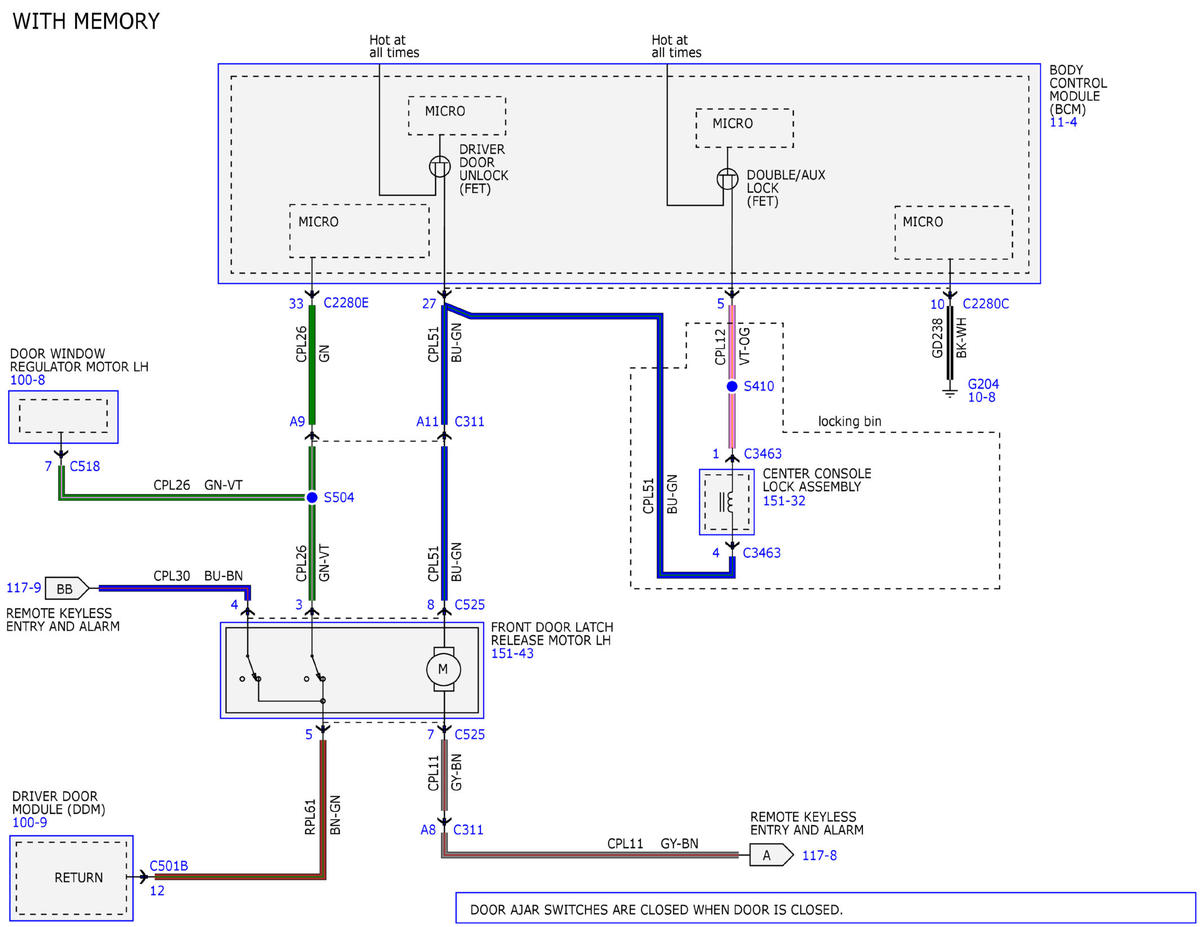Click the ground symbol above G204

coord(949,392)
